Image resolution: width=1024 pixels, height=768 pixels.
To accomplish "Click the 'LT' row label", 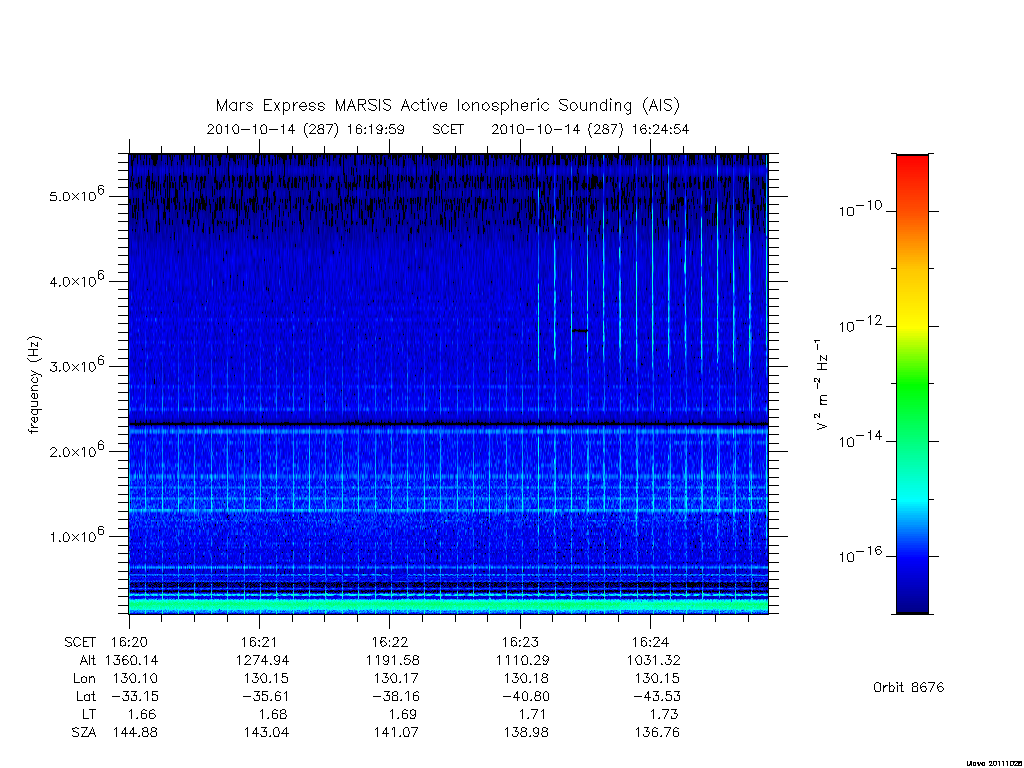I will click(x=89, y=714).
